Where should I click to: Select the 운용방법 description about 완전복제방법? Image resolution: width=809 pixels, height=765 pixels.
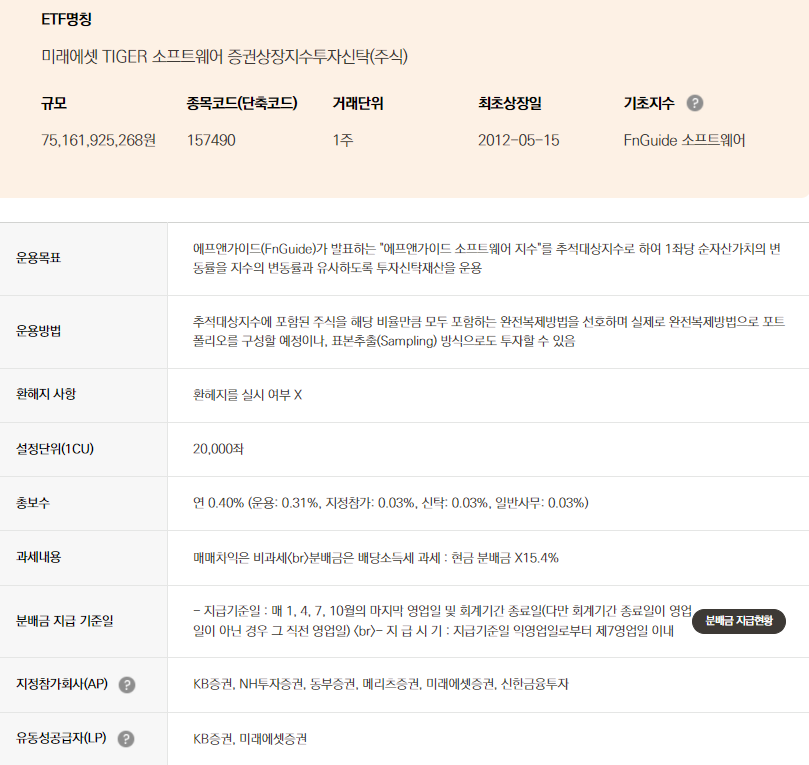(489, 331)
